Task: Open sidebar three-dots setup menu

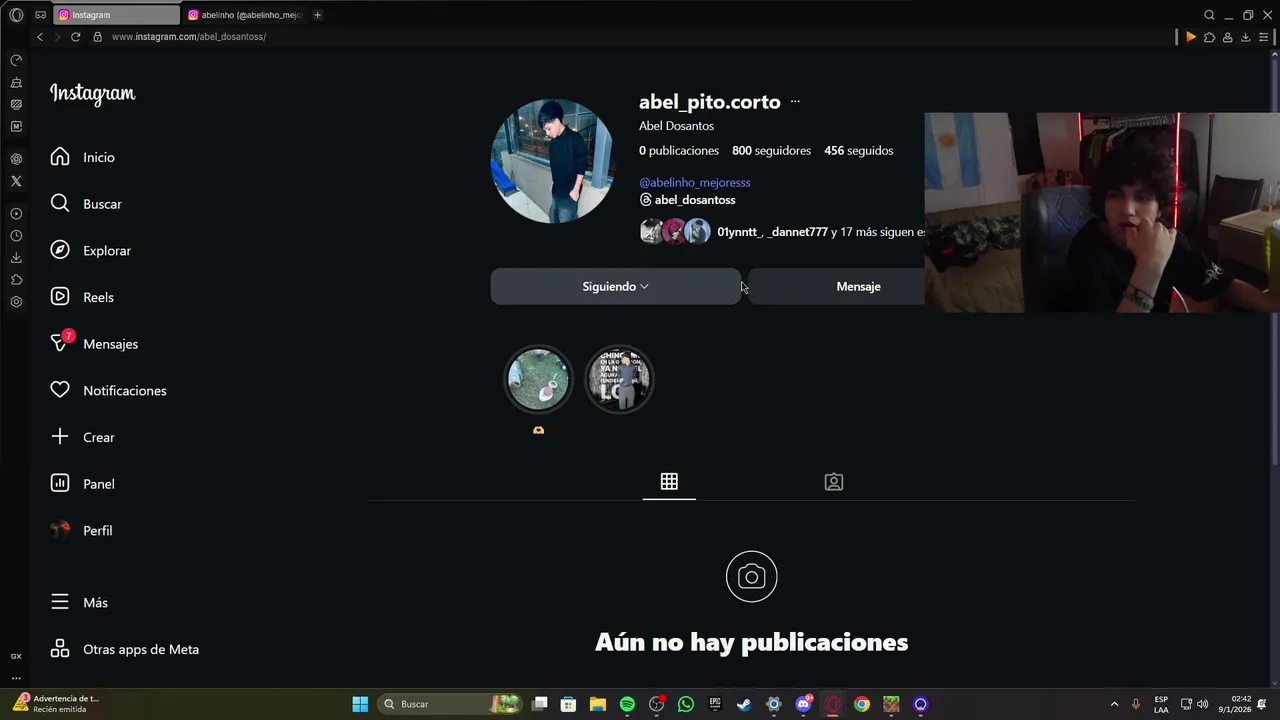Action: 16,678
